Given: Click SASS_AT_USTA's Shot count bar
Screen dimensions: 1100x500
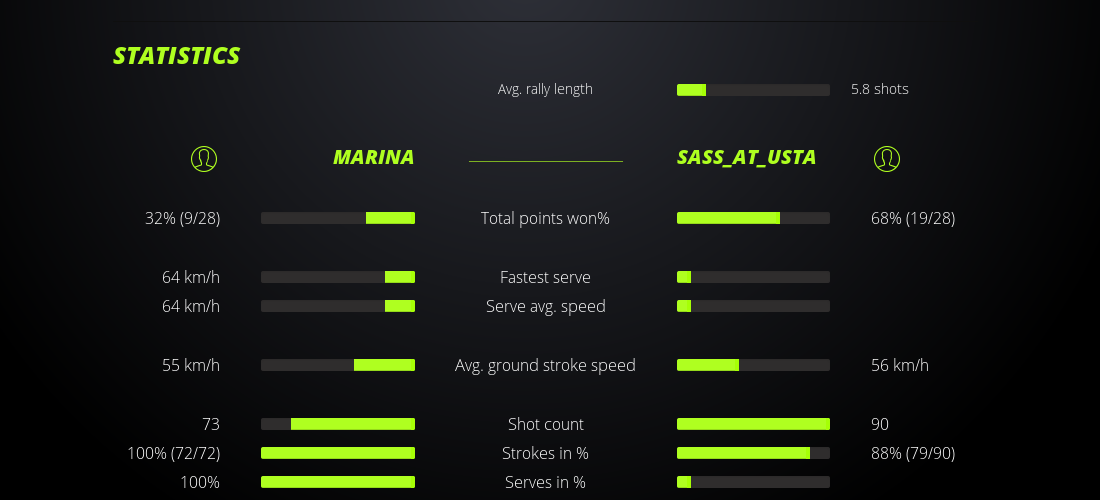Looking at the screenshot, I should coord(753,424).
